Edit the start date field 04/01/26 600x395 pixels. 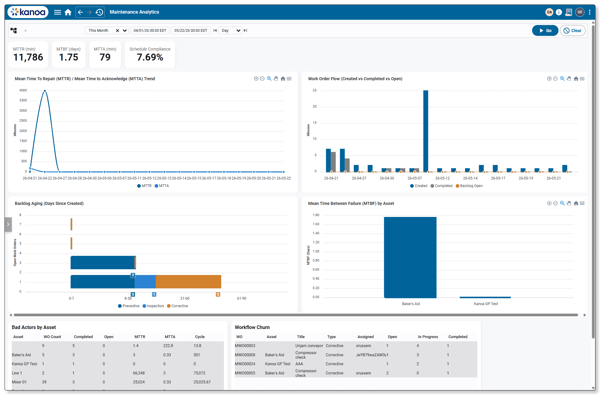coord(150,31)
